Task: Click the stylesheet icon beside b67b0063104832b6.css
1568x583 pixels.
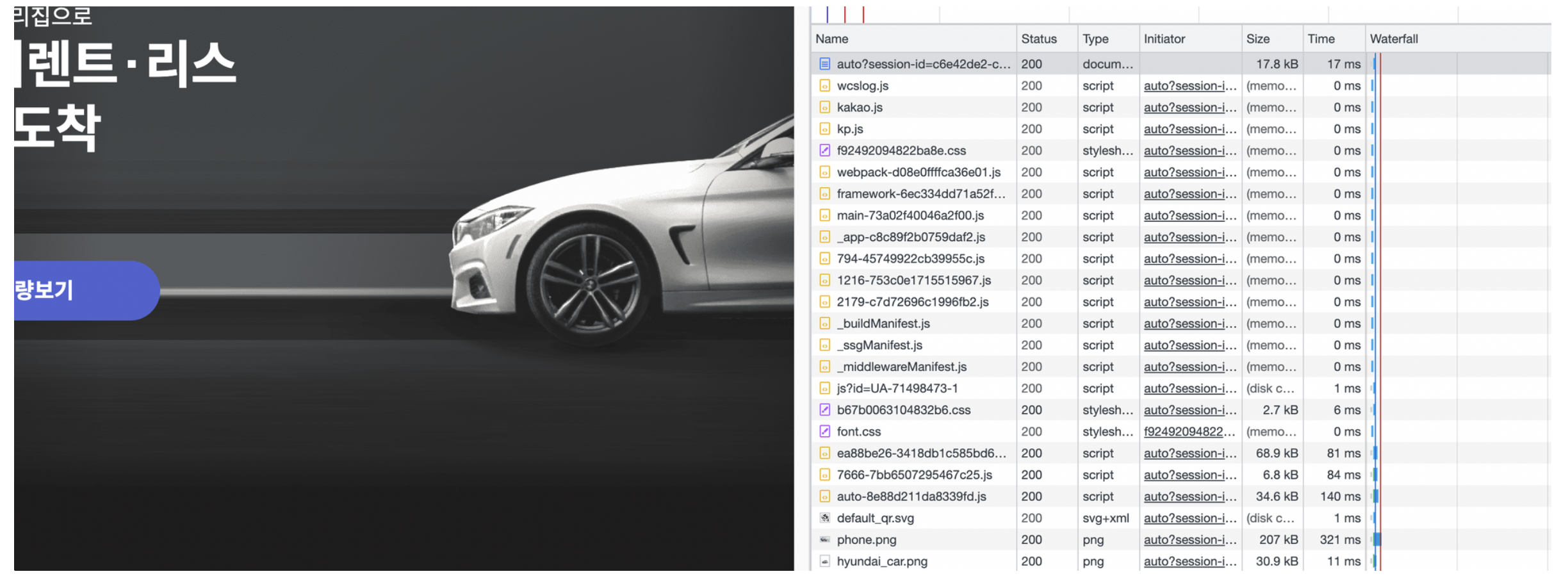Action: (x=824, y=410)
